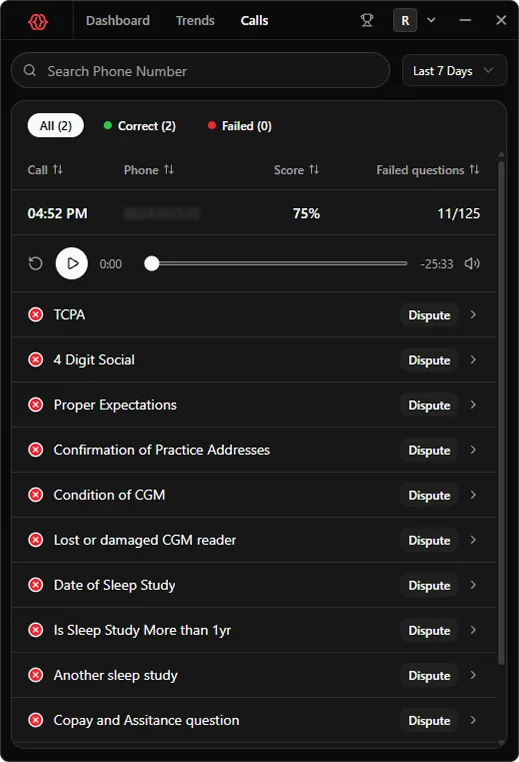The height and width of the screenshot is (762, 519).
Task: Switch to the Dashboard tab
Action: point(118,20)
